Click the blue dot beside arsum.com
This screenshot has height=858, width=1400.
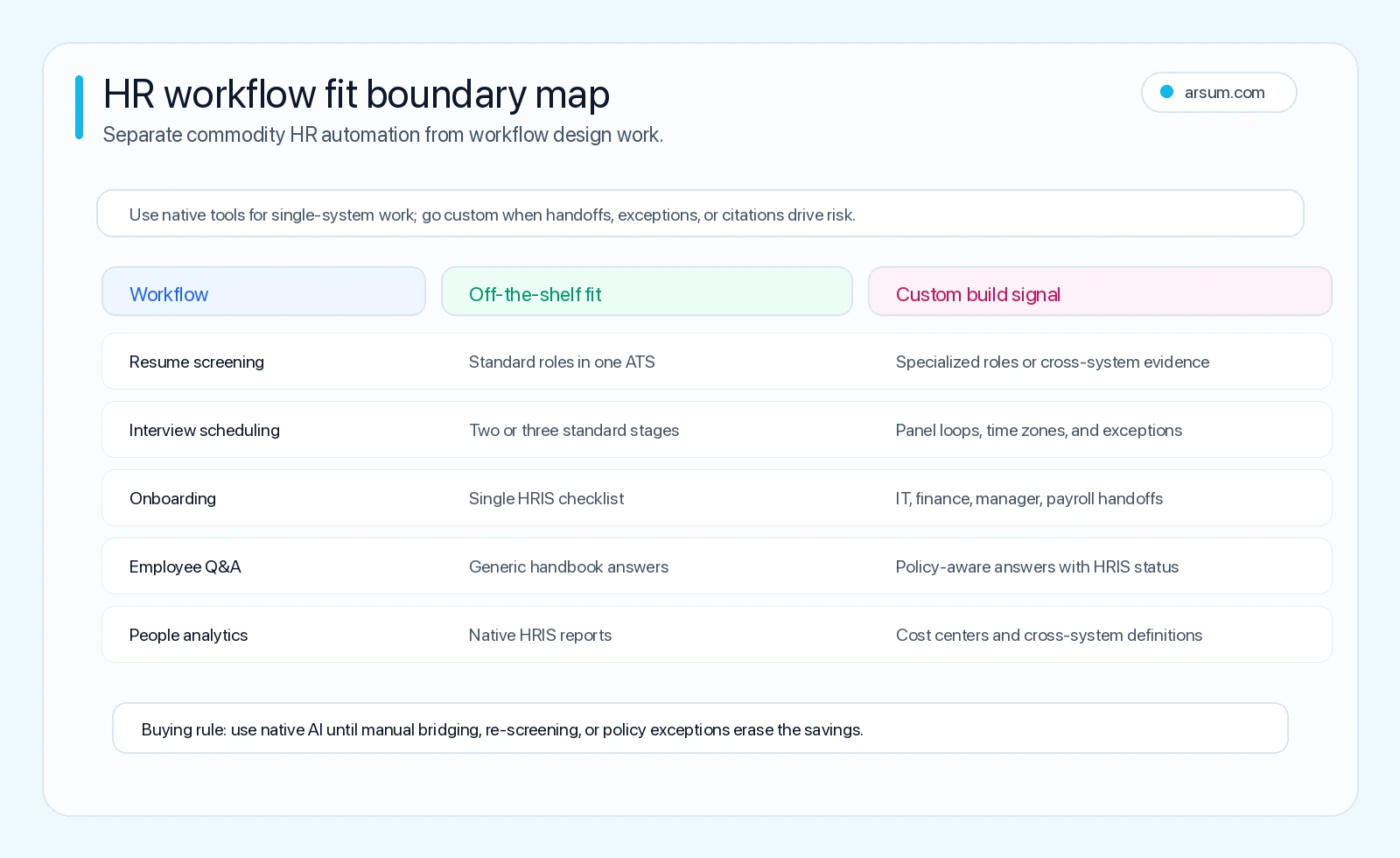pos(1166,92)
